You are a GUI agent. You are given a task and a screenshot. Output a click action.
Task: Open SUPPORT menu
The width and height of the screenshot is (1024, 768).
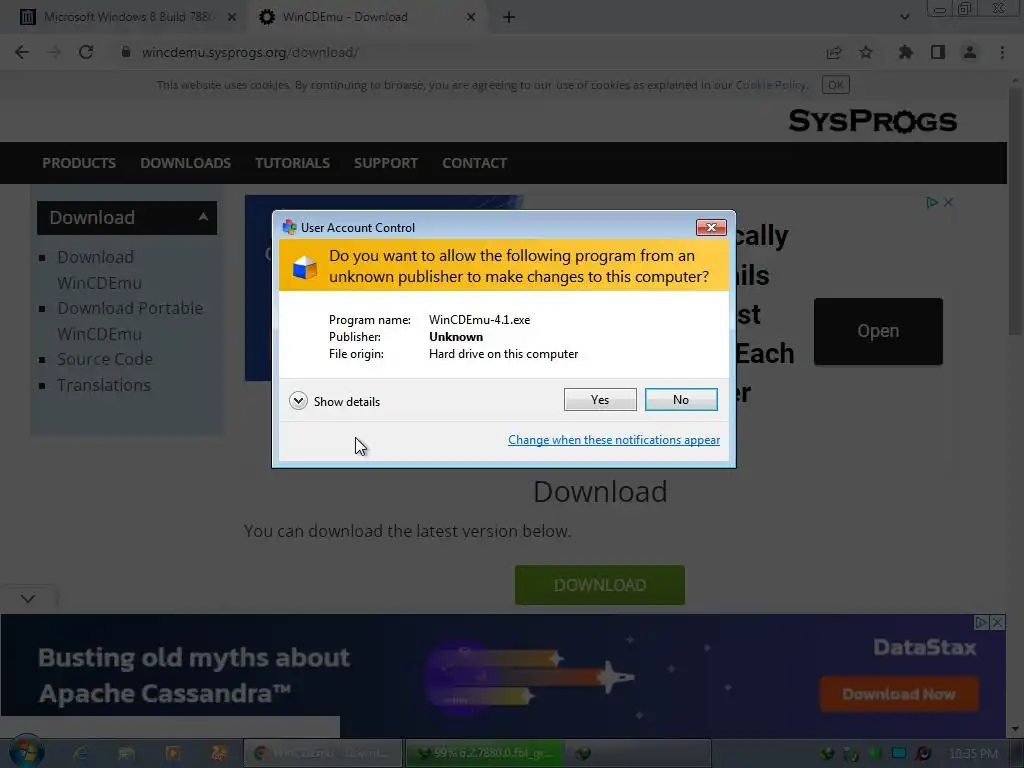[386, 163]
